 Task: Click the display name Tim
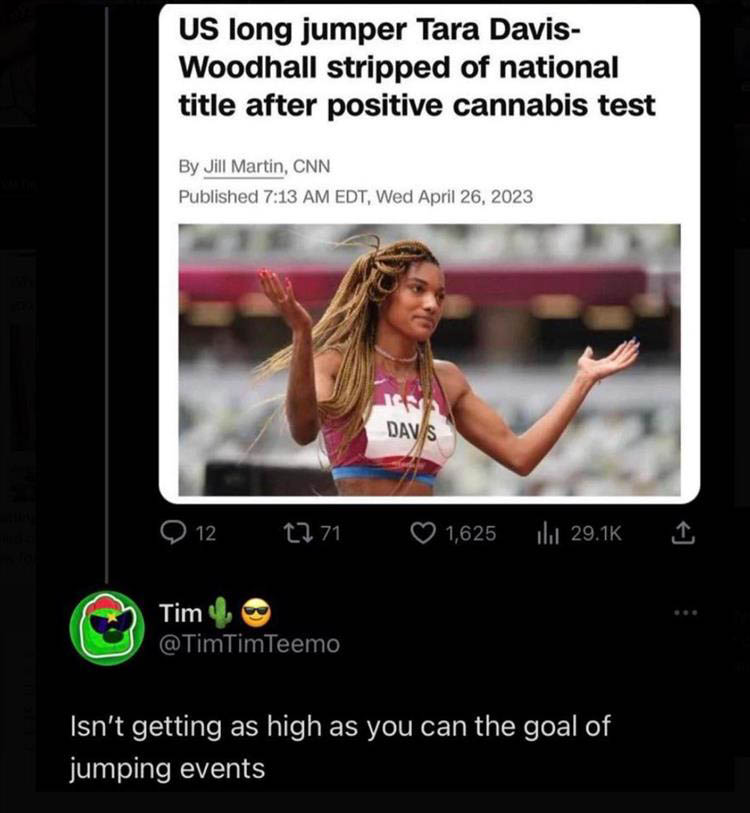tap(180, 611)
